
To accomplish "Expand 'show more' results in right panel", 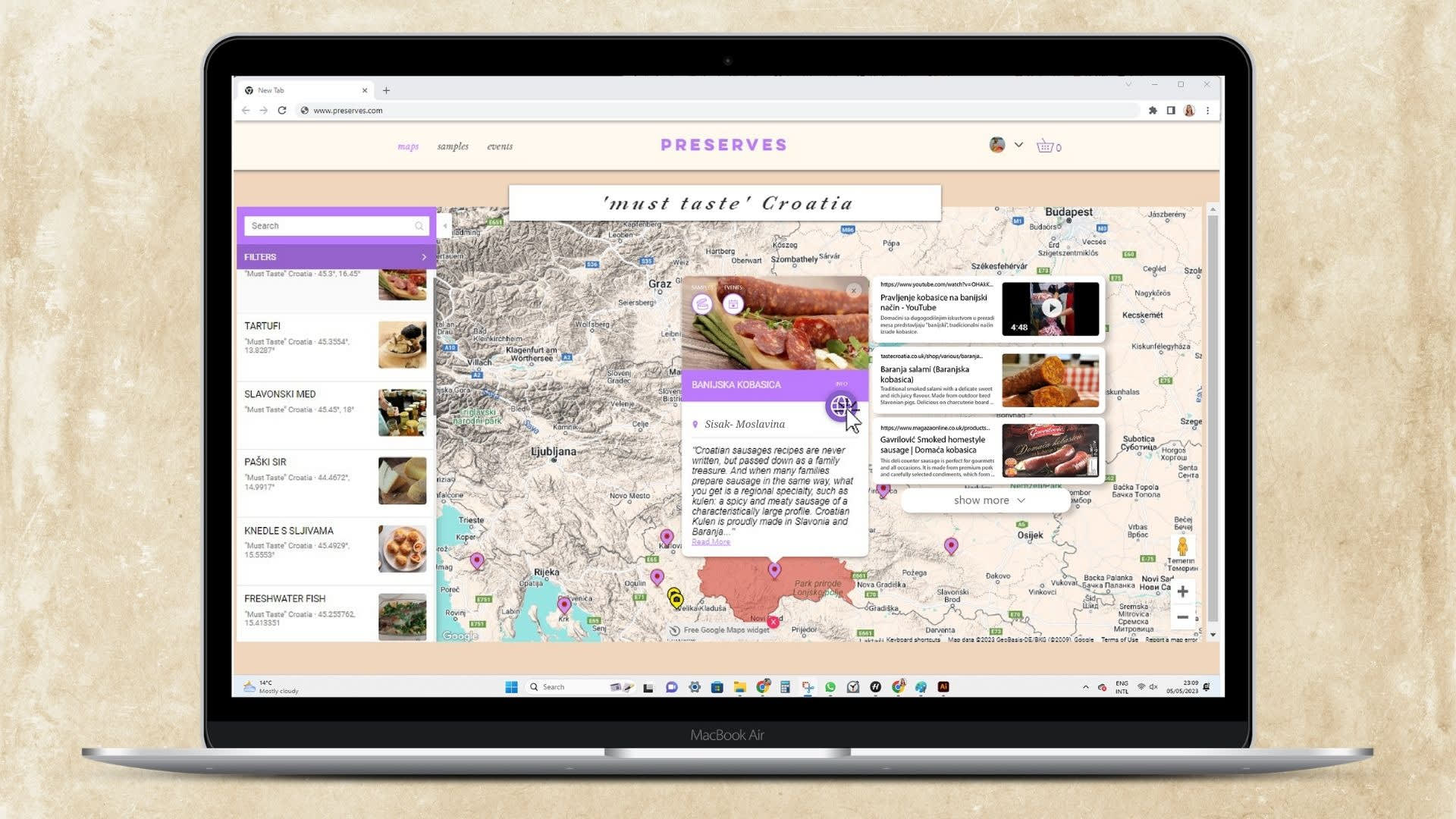I will coord(988,500).
